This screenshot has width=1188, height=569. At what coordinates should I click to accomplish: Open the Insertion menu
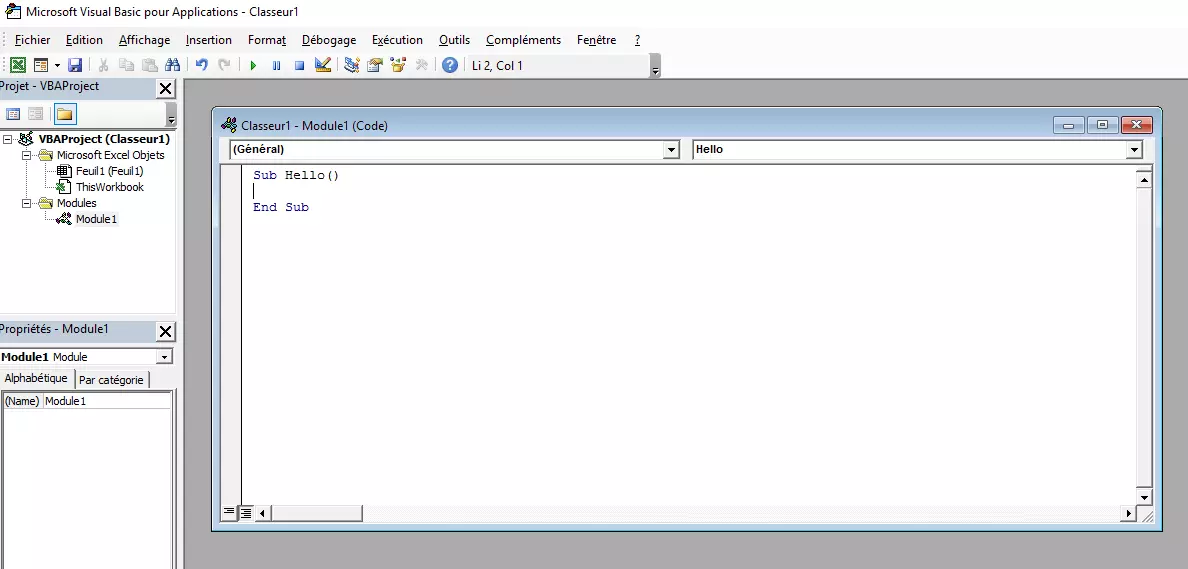click(x=209, y=40)
